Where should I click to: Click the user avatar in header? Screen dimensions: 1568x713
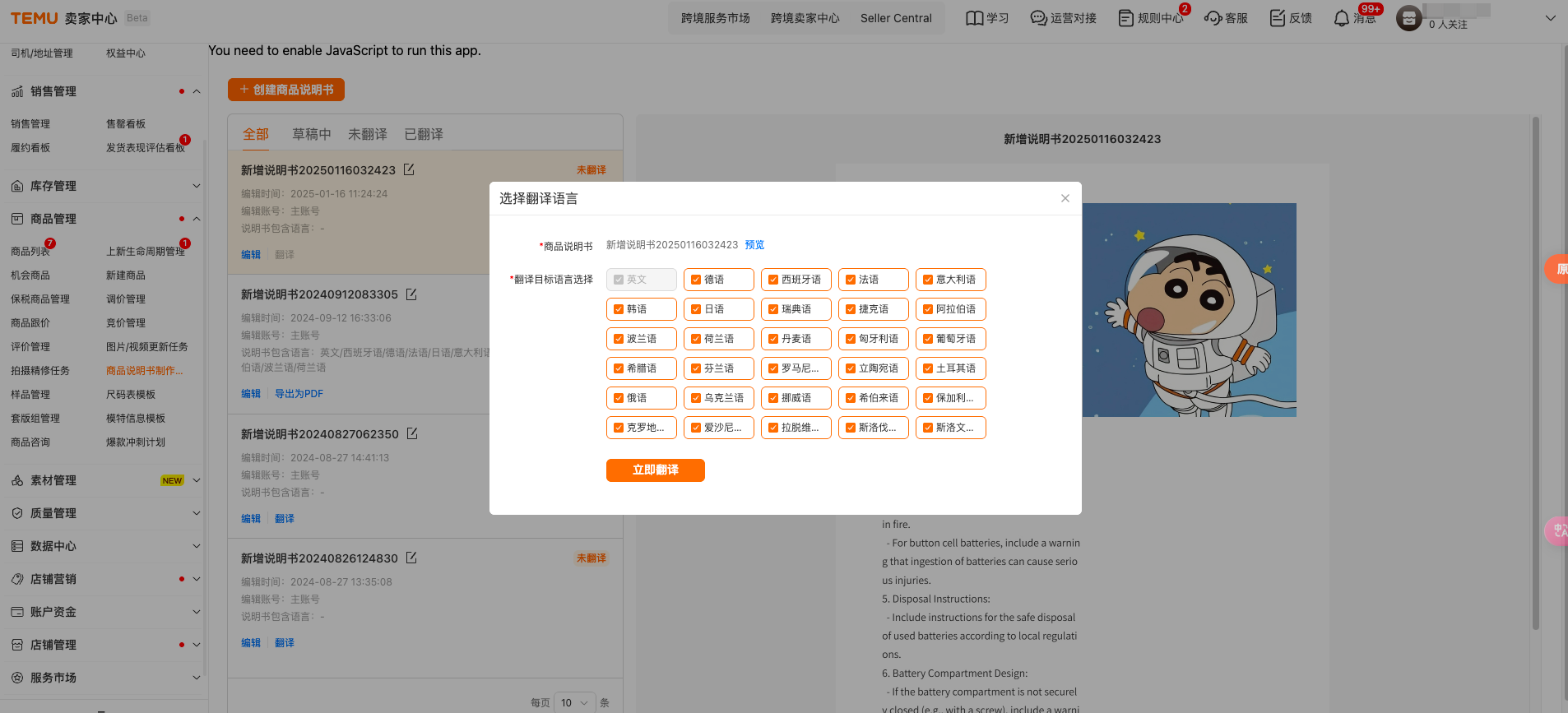point(1408,18)
